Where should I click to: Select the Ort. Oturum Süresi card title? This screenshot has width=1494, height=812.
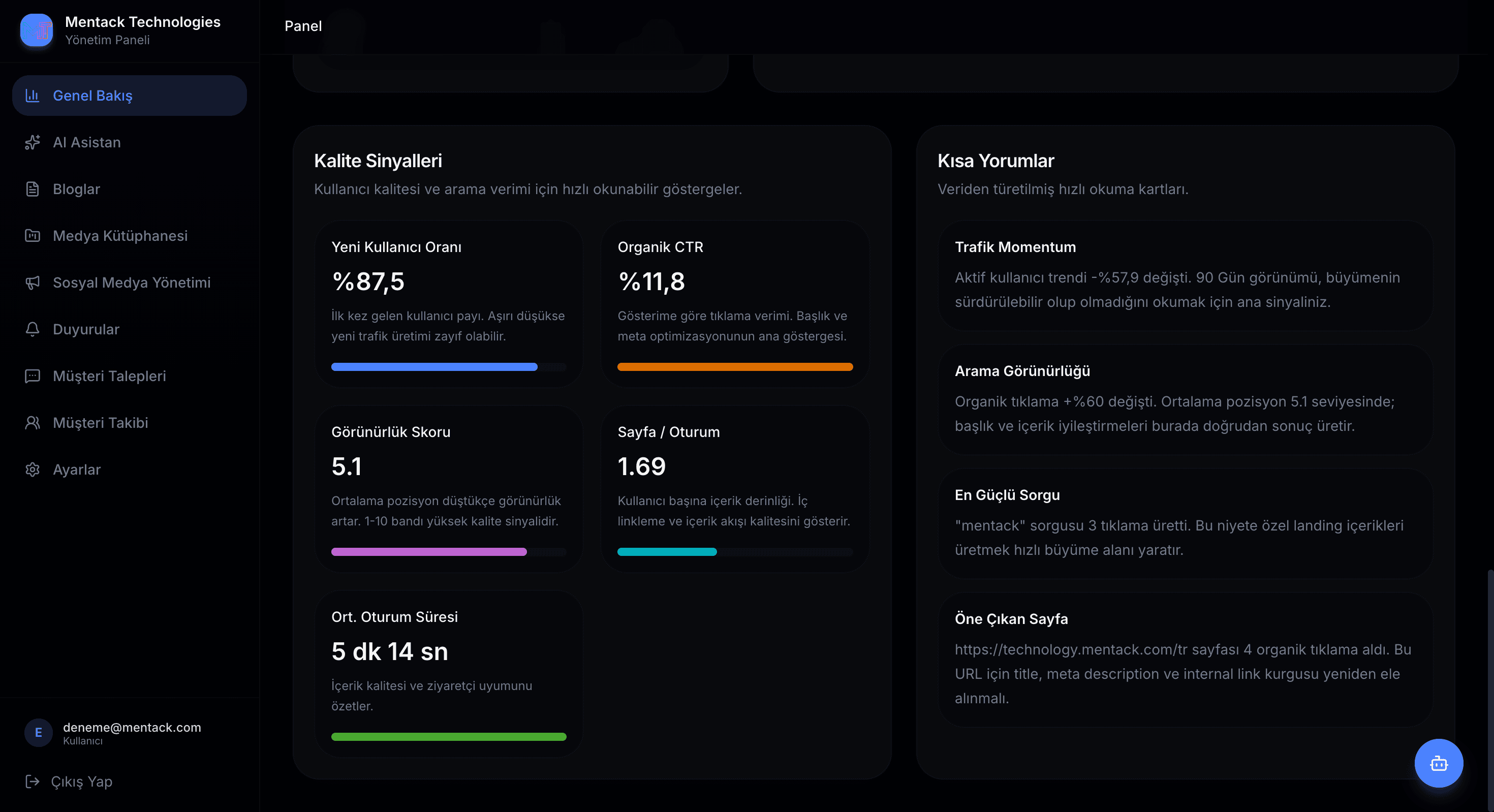click(394, 617)
